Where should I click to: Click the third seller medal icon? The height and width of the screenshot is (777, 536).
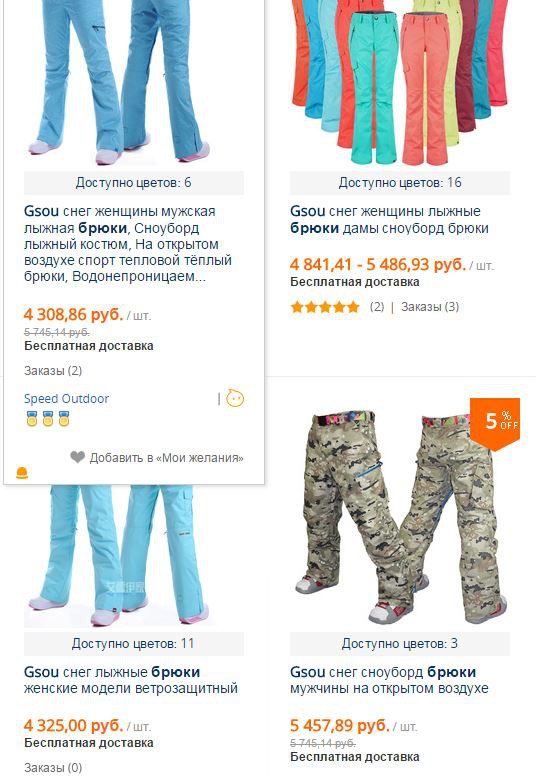(64, 419)
